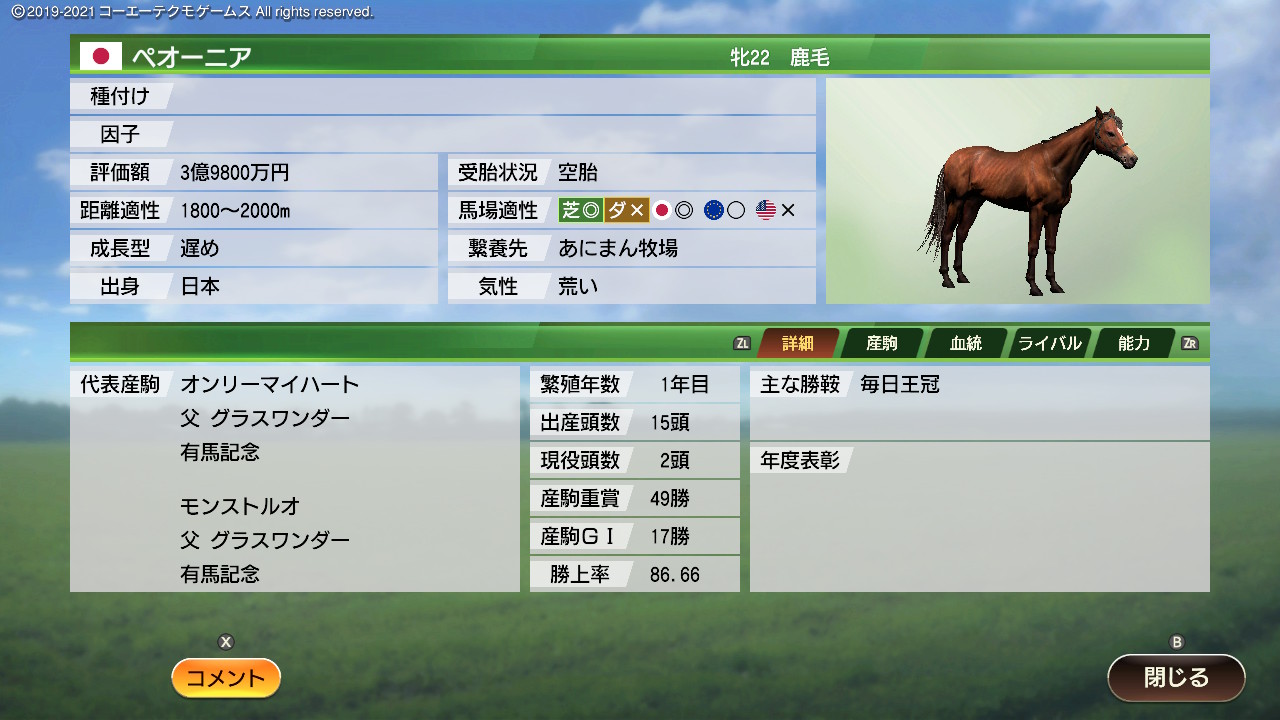Click the 馬場適性 label

click(498, 210)
